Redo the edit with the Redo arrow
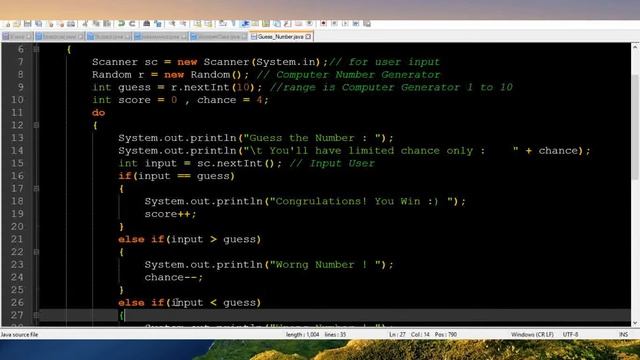This screenshot has height=360, width=640. [x=132, y=24]
